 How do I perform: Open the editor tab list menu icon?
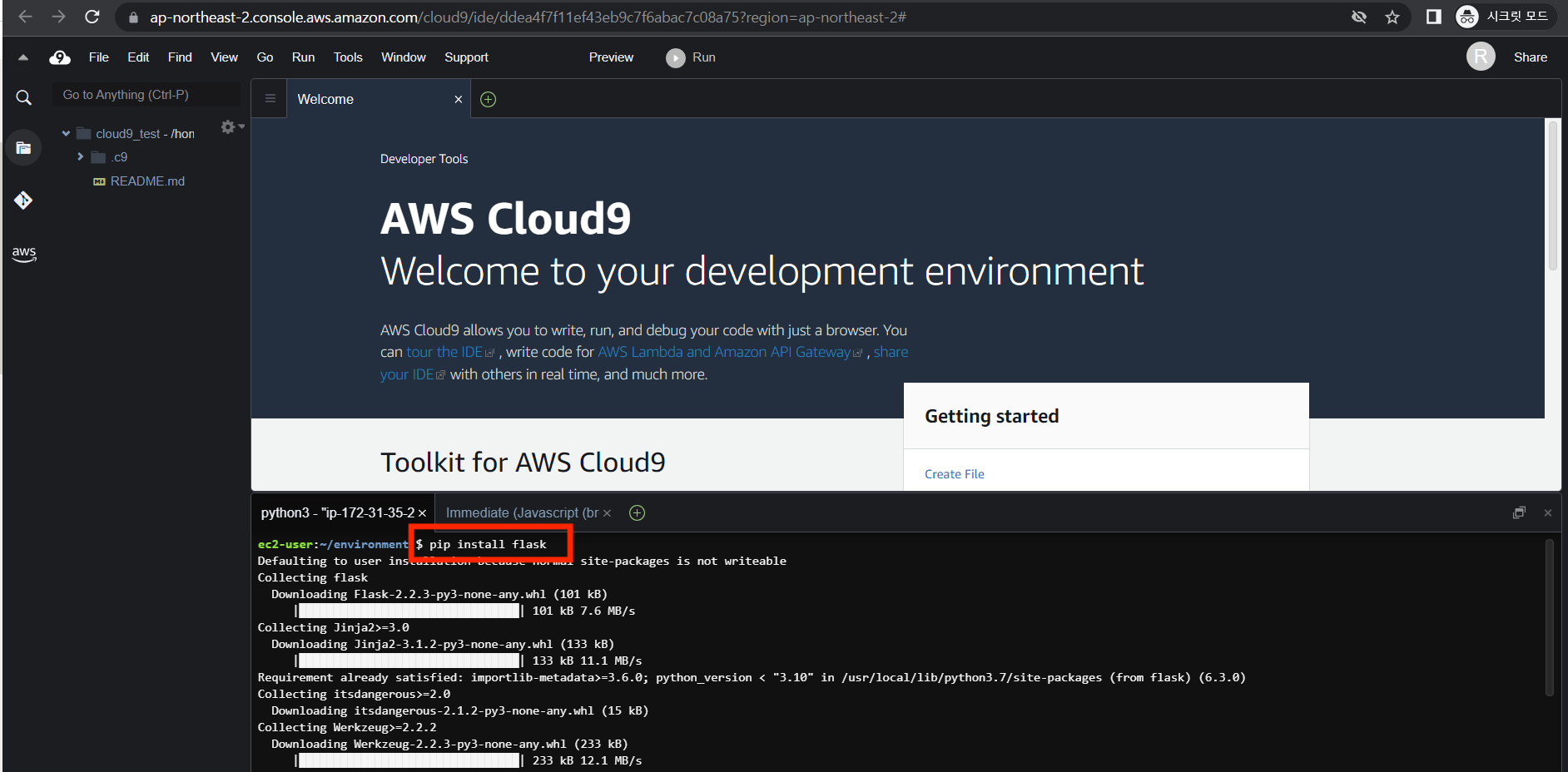[270, 98]
